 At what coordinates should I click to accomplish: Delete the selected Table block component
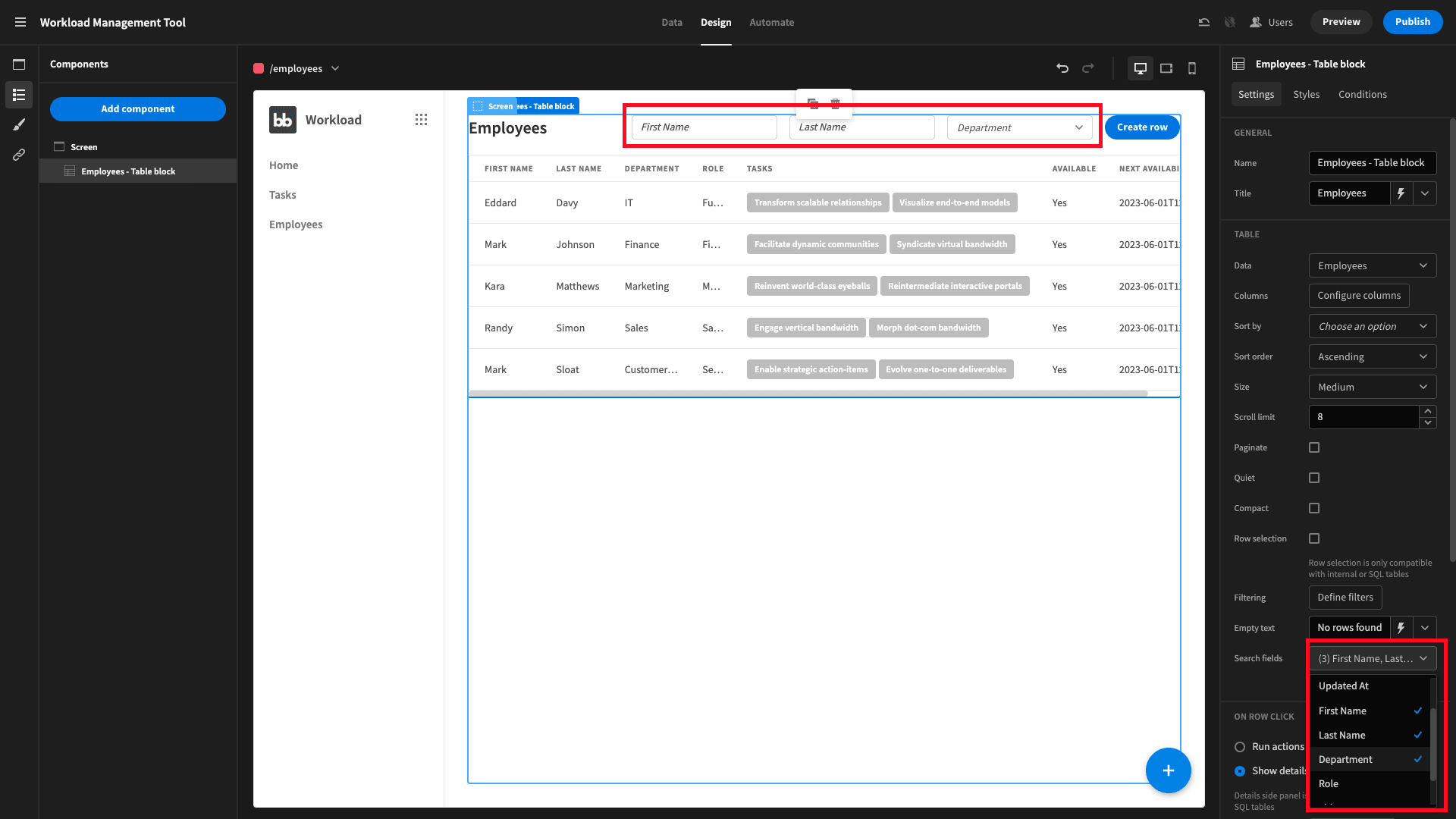[x=835, y=104]
